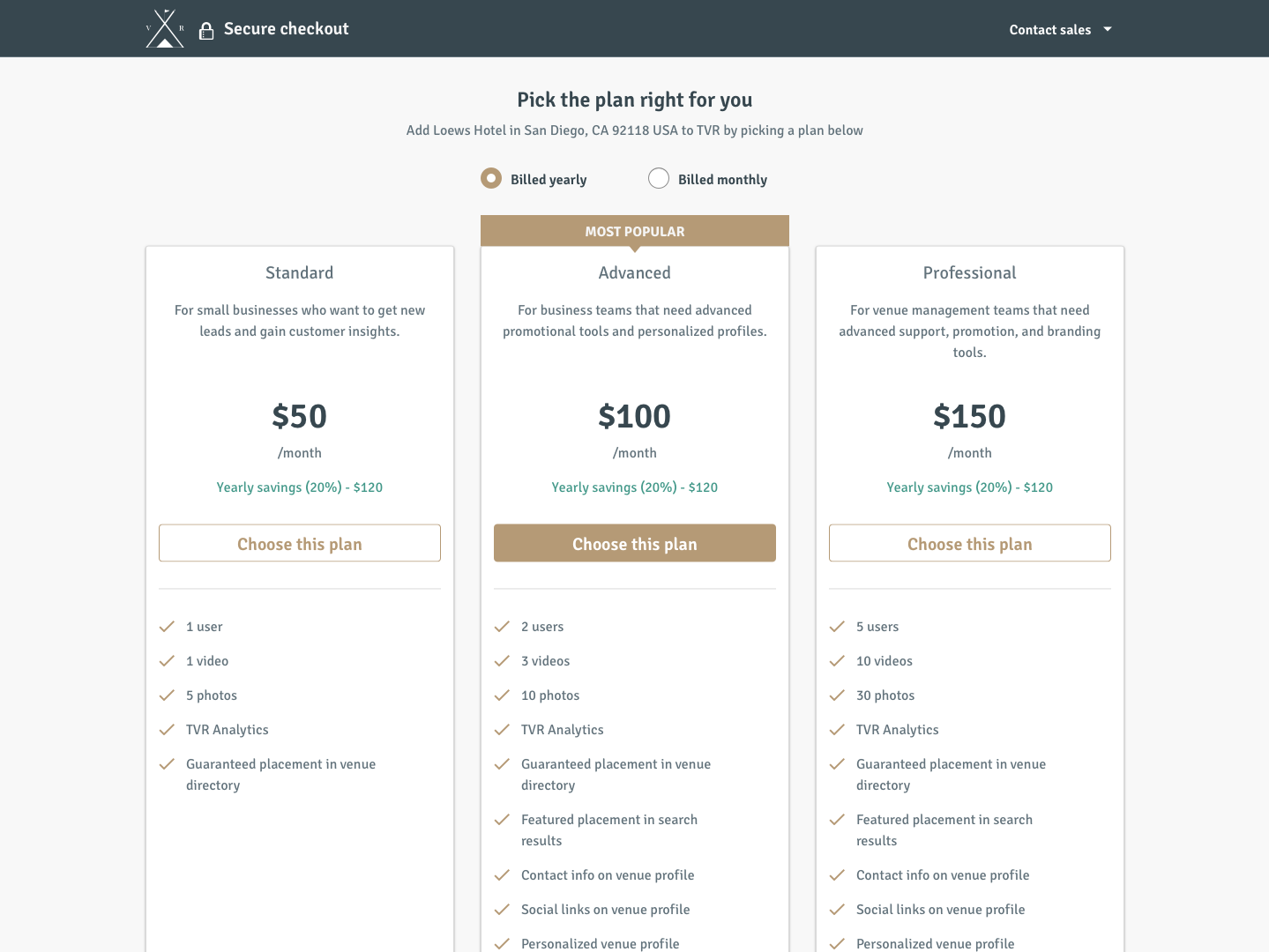The image size is (1269, 952).
Task: Click the TVR logo in header
Action: coord(165,28)
